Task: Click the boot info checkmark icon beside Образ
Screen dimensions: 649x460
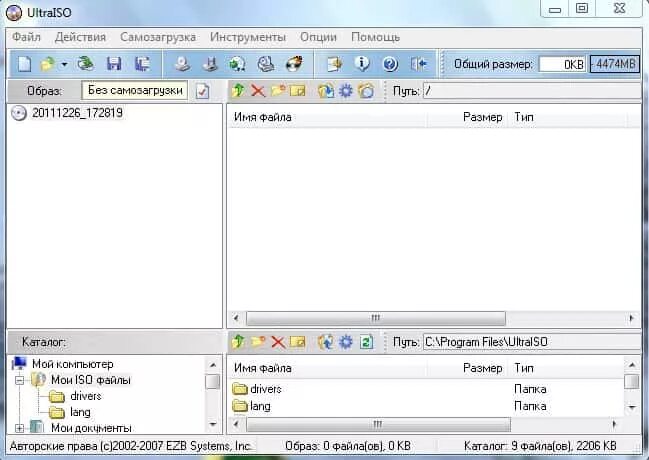Action: pyautogui.click(x=202, y=91)
